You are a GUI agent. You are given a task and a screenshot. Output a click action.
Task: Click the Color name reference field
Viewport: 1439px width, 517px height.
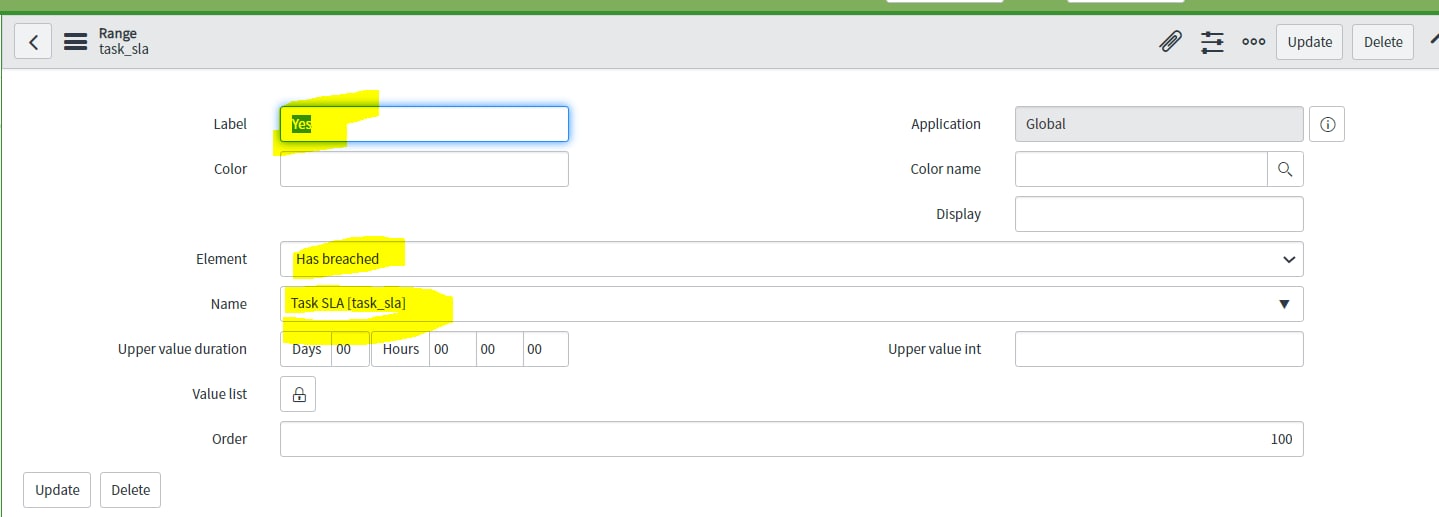pyautogui.click(x=1141, y=169)
